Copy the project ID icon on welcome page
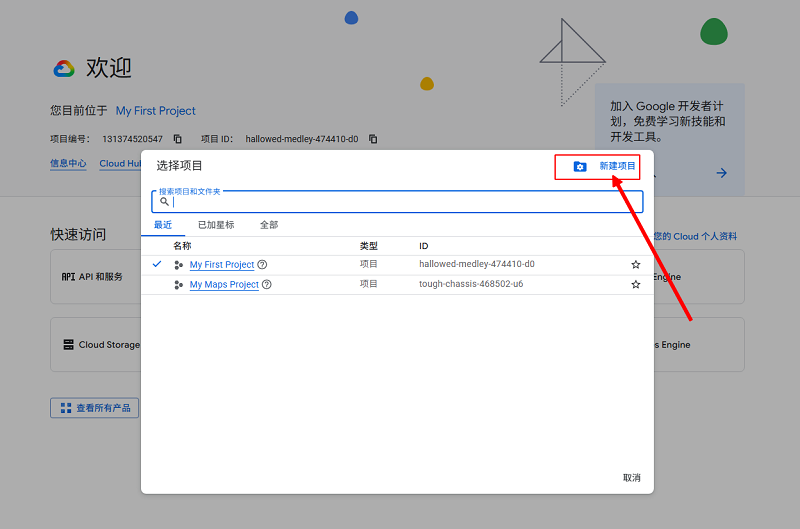 [x=373, y=139]
